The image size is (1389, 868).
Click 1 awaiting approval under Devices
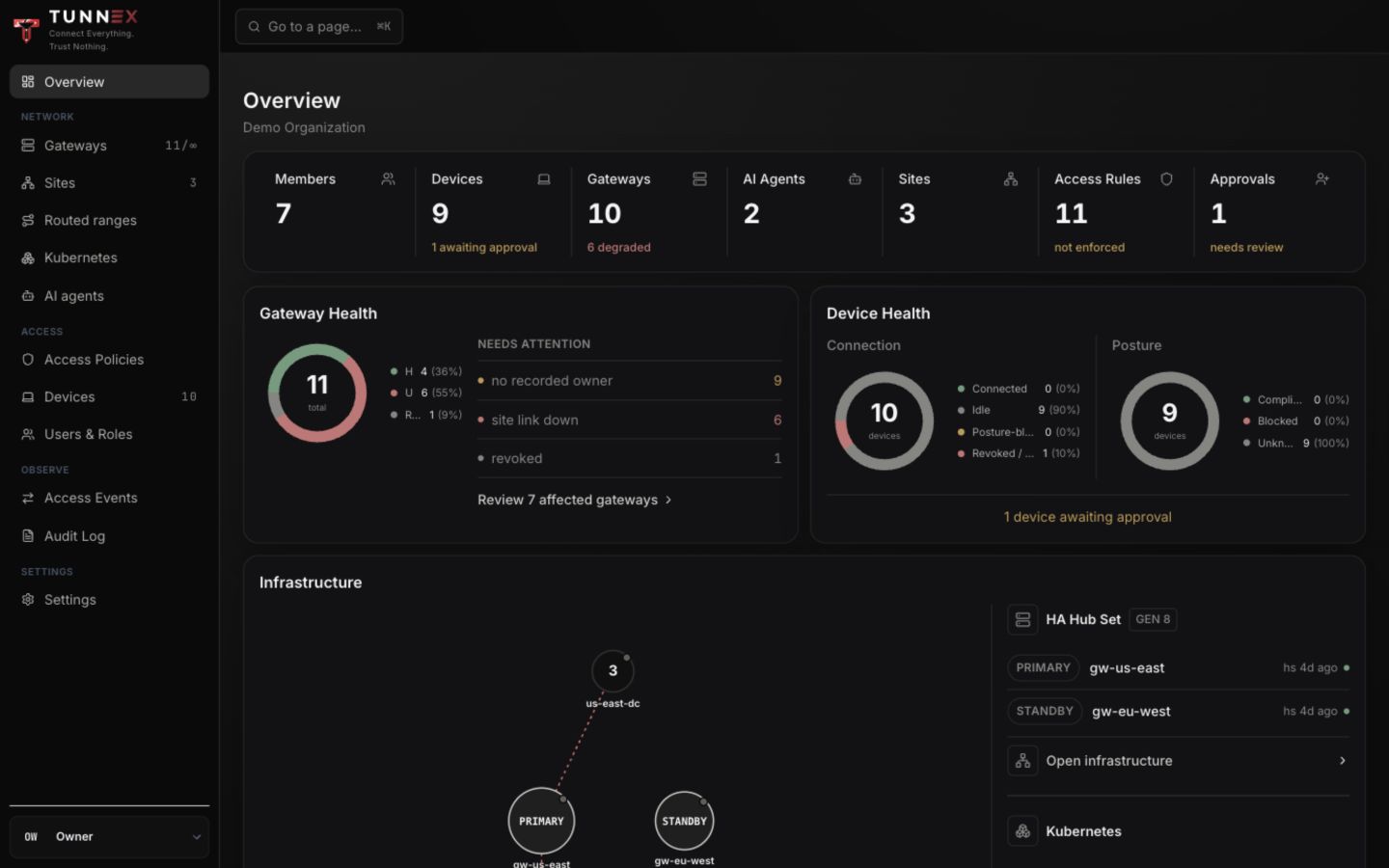click(x=484, y=248)
